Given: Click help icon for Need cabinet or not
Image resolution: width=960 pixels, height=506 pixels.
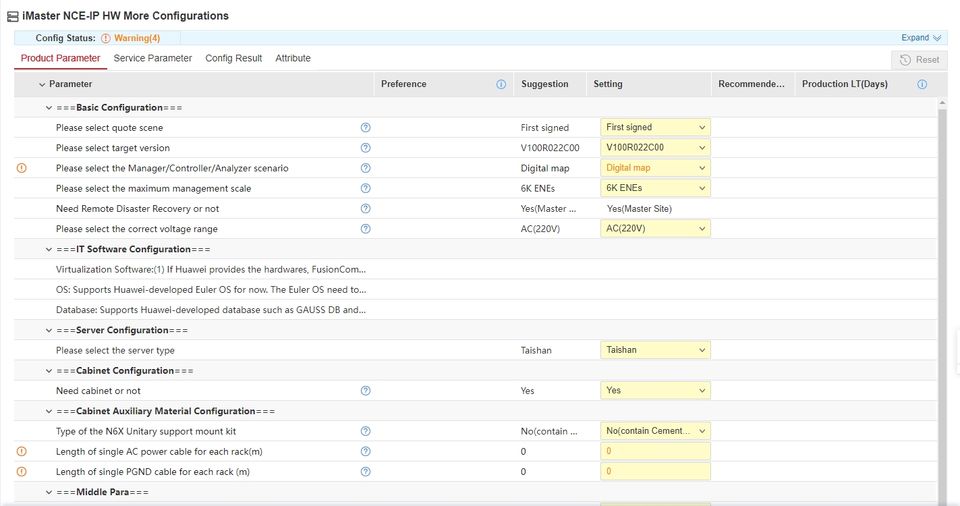Looking at the screenshot, I should click(365, 391).
